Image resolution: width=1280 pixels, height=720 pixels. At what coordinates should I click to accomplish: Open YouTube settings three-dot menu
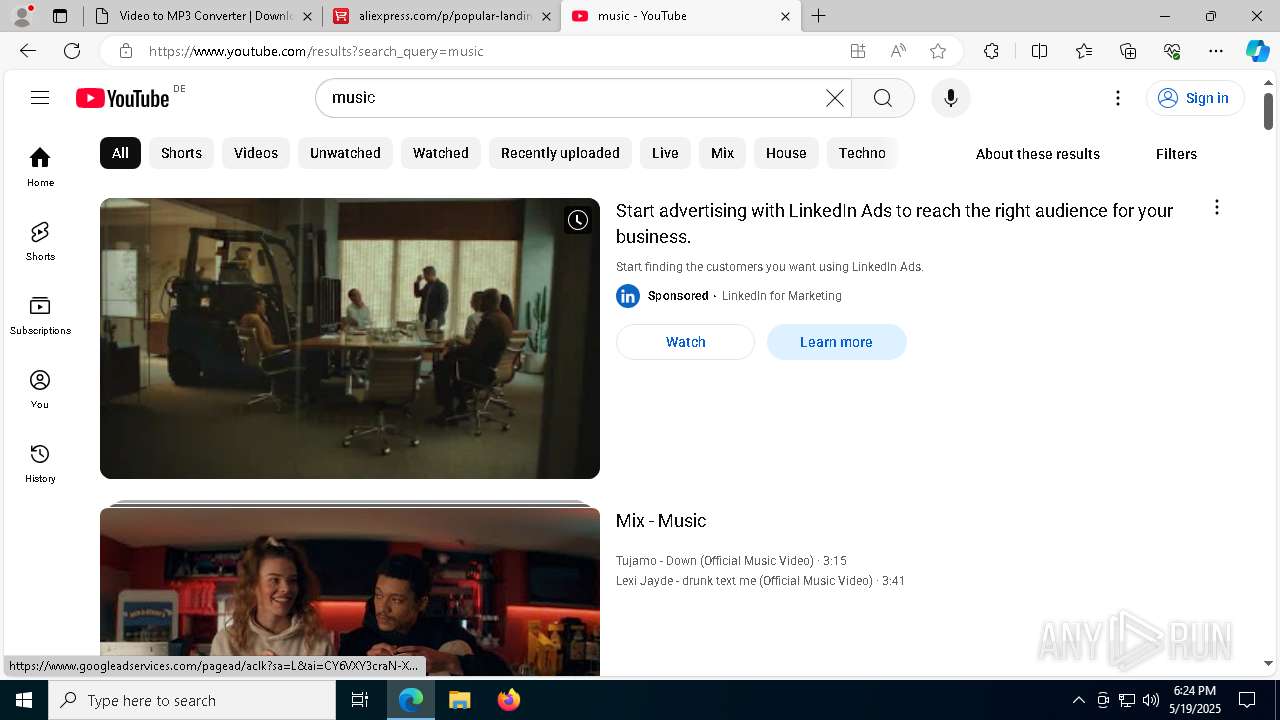(x=1118, y=98)
